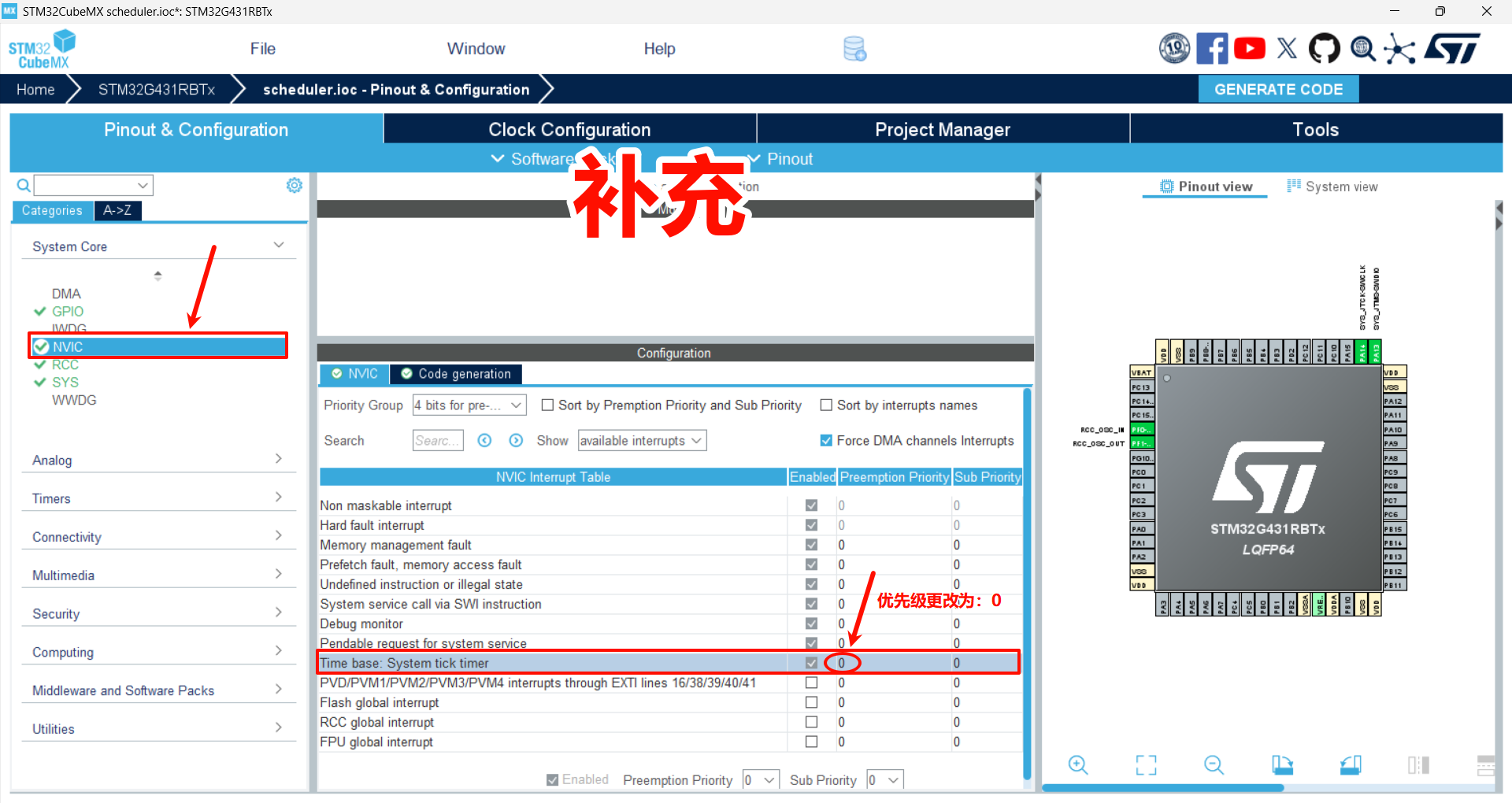Open the 10th anniversary badge icon
This screenshot has height=803, width=1512.
click(1174, 49)
